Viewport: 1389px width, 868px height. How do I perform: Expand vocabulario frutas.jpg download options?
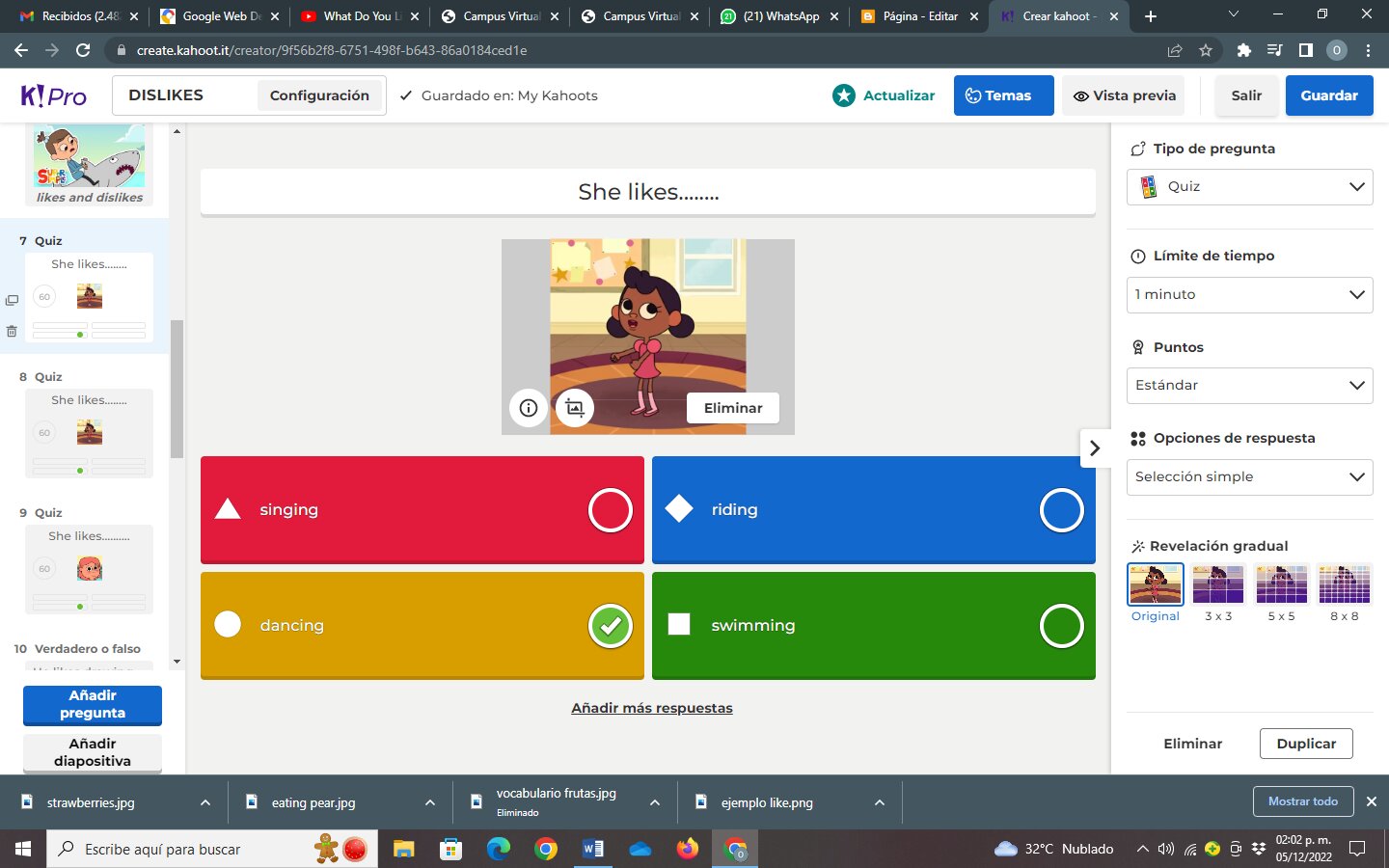(x=655, y=802)
